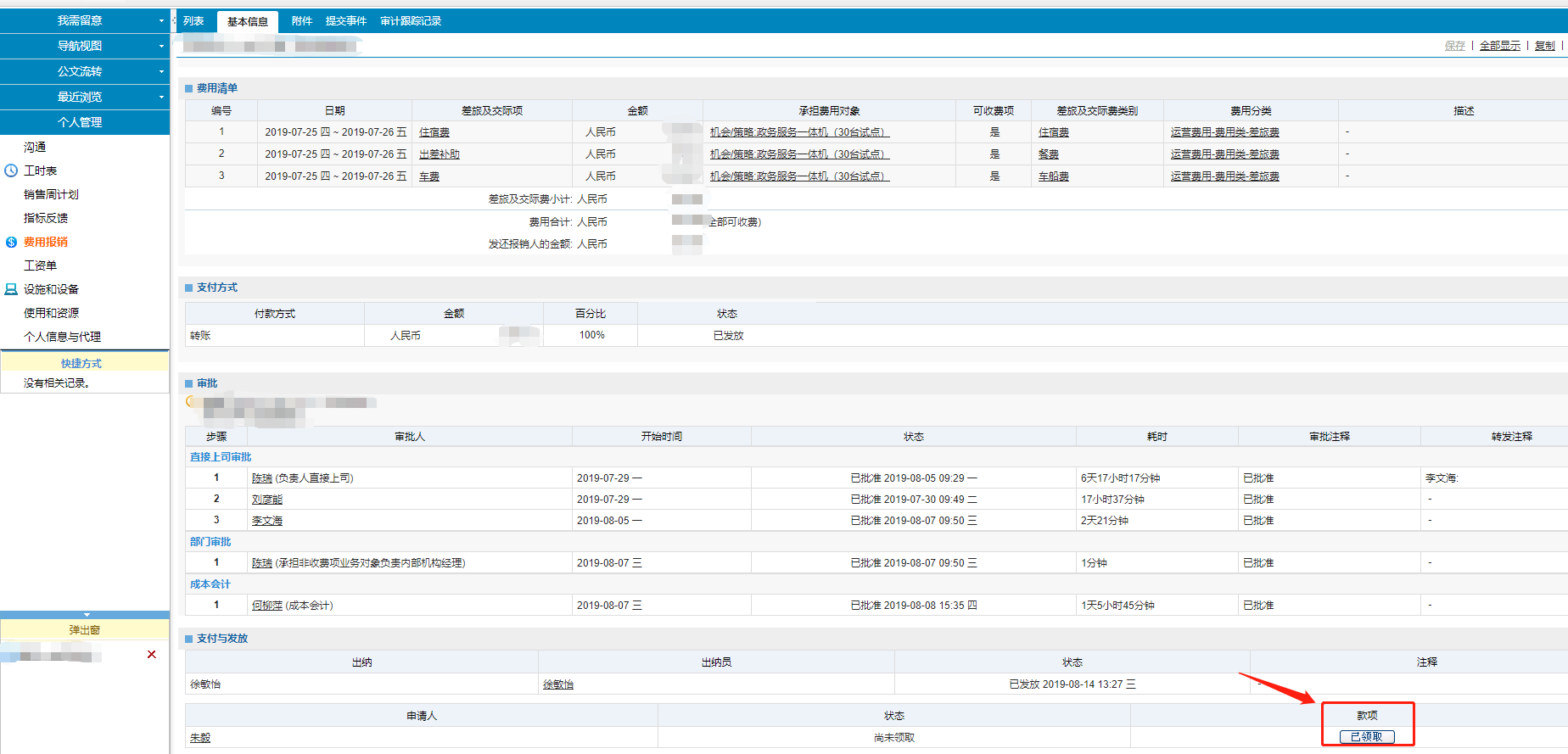The height and width of the screenshot is (754, 1568).
Task: Open 指标反馈 in the sidebar
Action: [46, 218]
